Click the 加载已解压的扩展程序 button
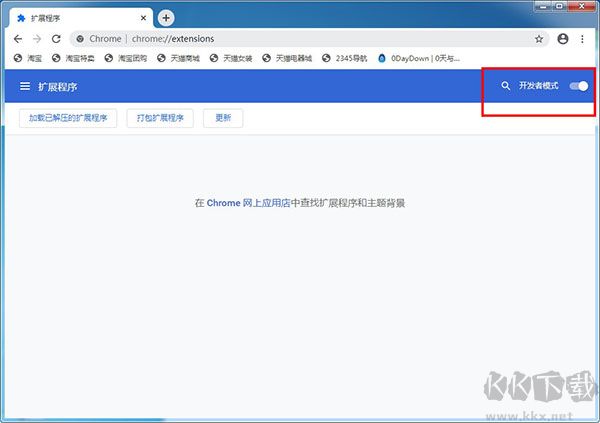This screenshot has width=600, height=423. (x=68, y=118)
